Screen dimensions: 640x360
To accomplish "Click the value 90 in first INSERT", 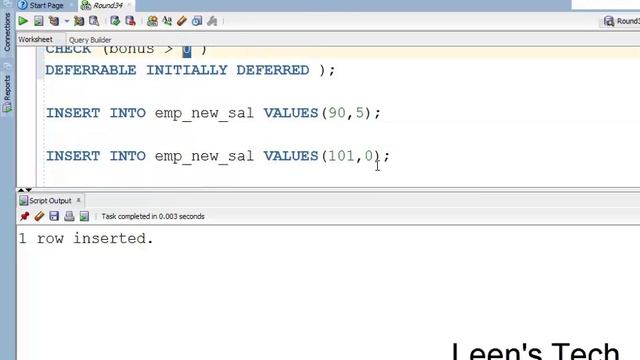I will 337,113.
